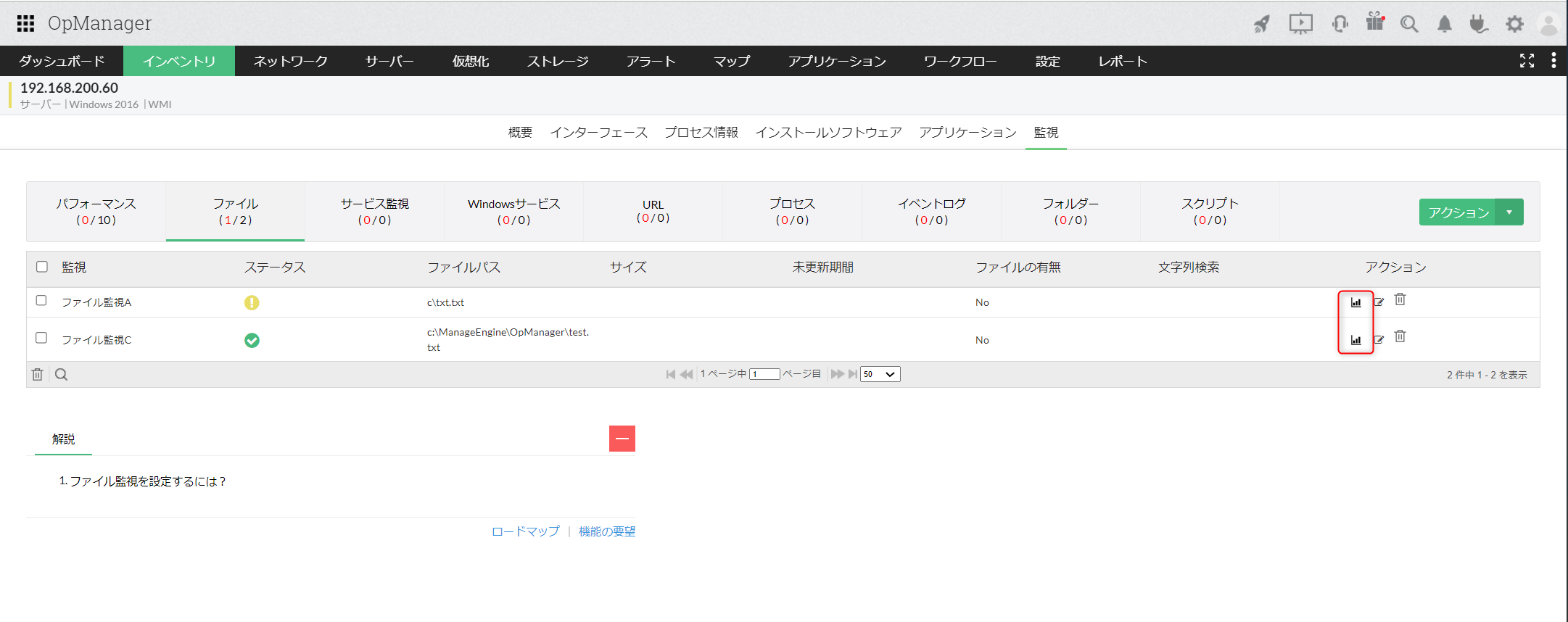Toggle fullscreen view icon
This screenshot has height=622, width=1568.
click(1527, 61)
